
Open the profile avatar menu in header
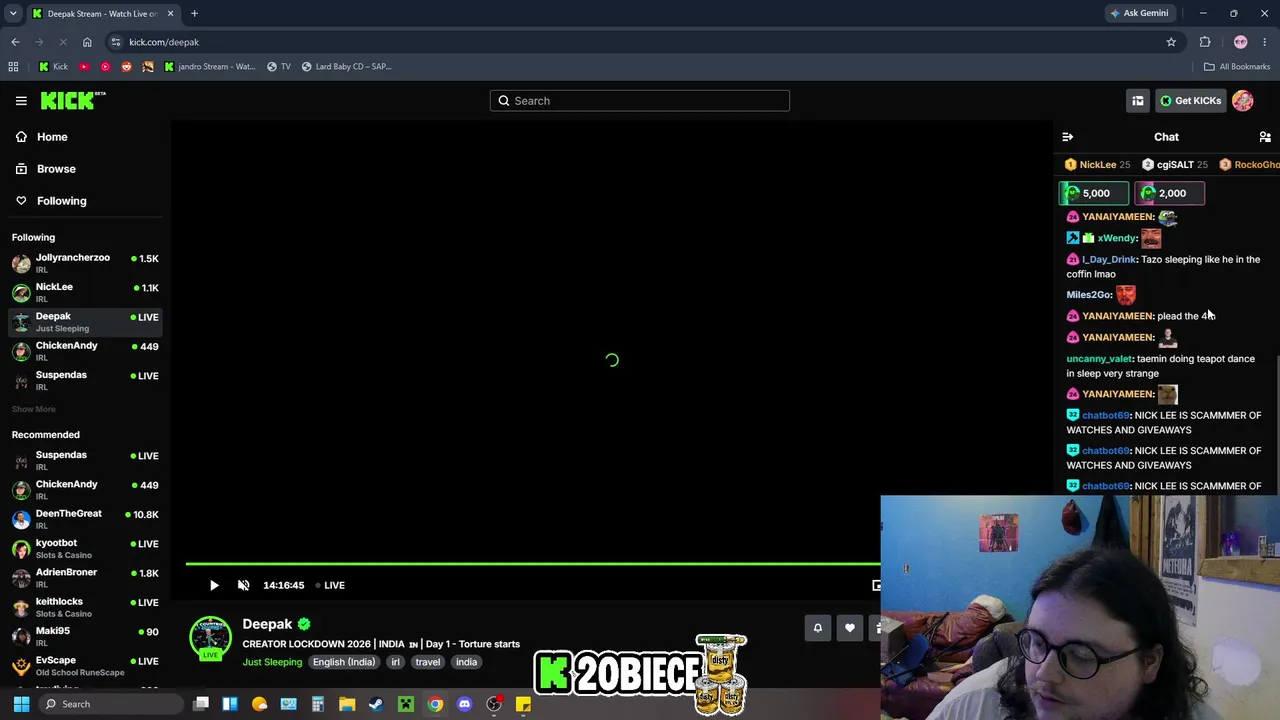1243,100
